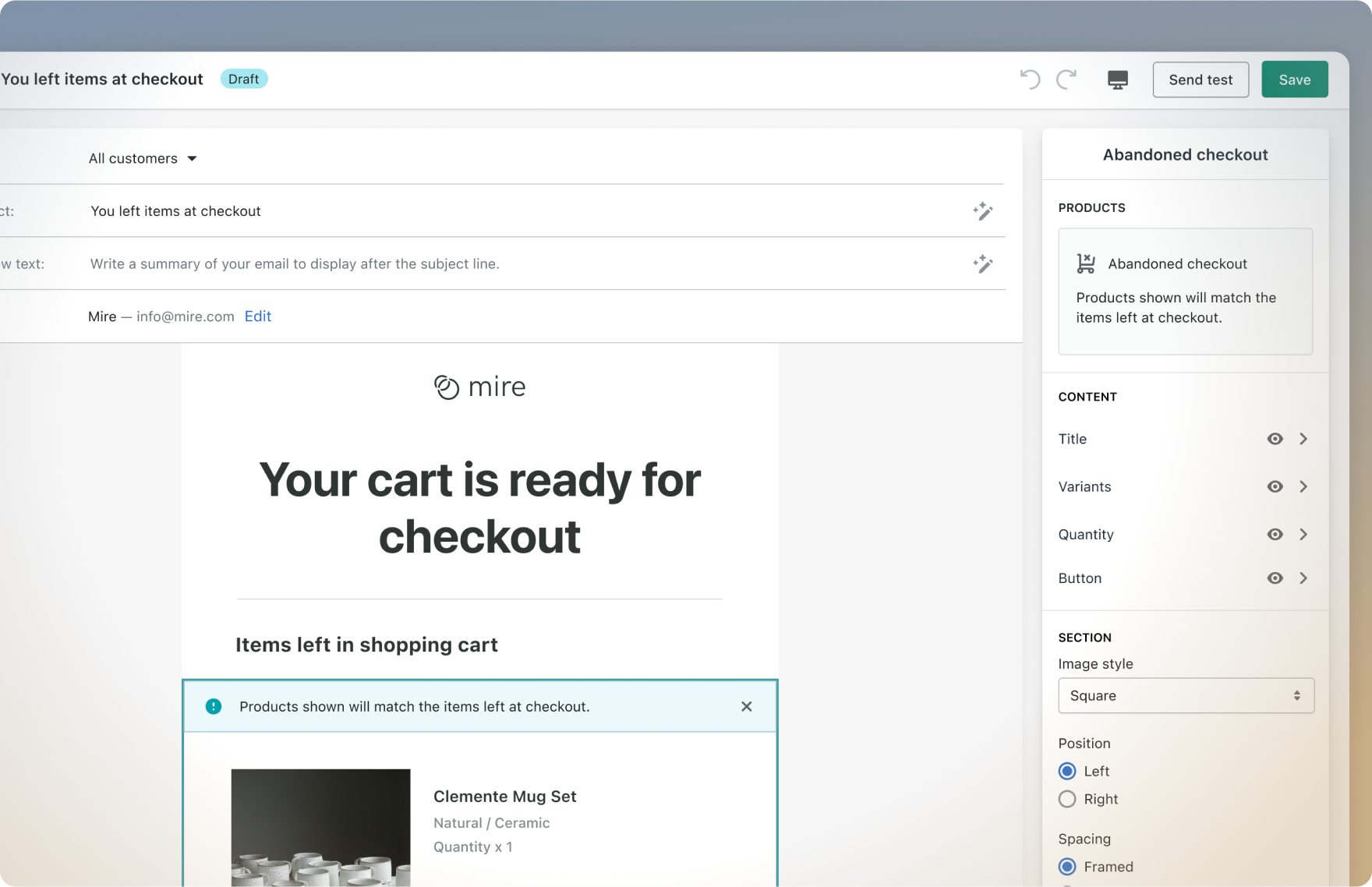The width and height of the screenshot is (1372, 887).
Task: Expand the Button content settings chevron
Action: [1303, 578]
